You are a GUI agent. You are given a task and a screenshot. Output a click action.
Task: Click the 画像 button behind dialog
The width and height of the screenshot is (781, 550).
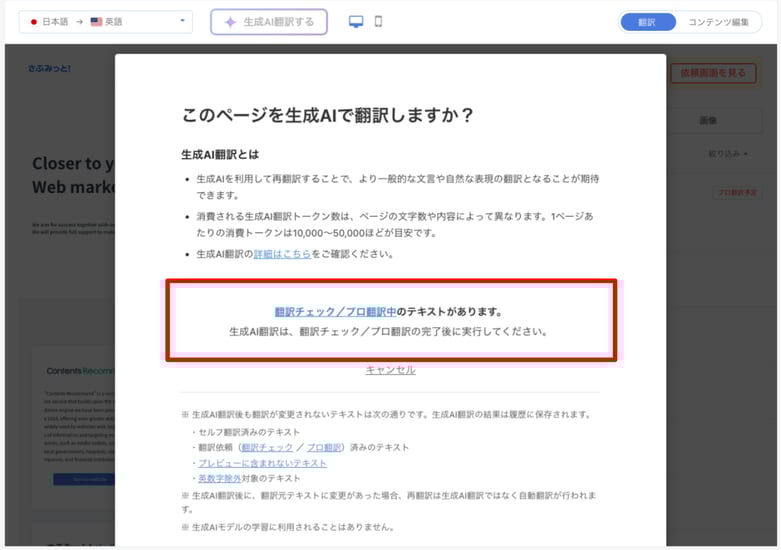(708, 120)
